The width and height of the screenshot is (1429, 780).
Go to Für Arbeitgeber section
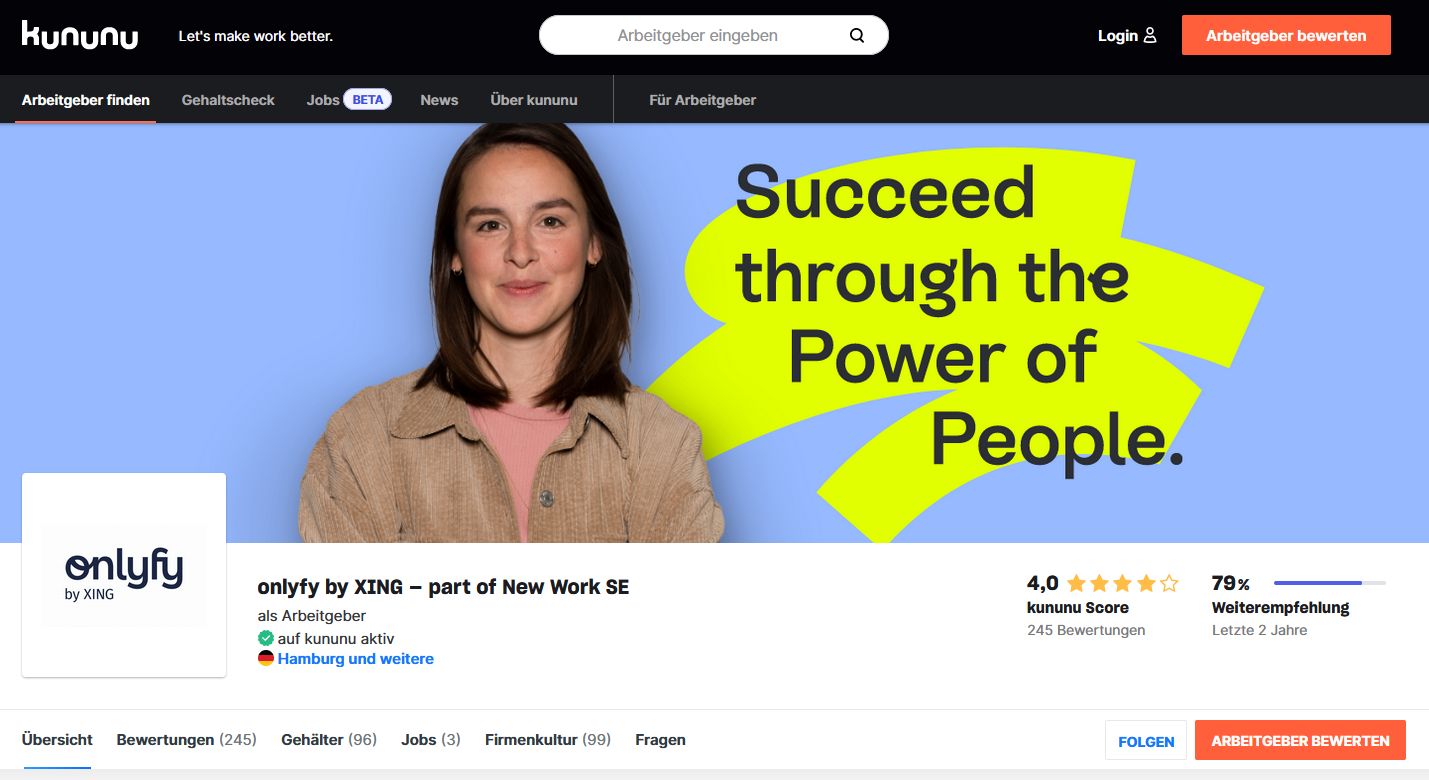702,100
